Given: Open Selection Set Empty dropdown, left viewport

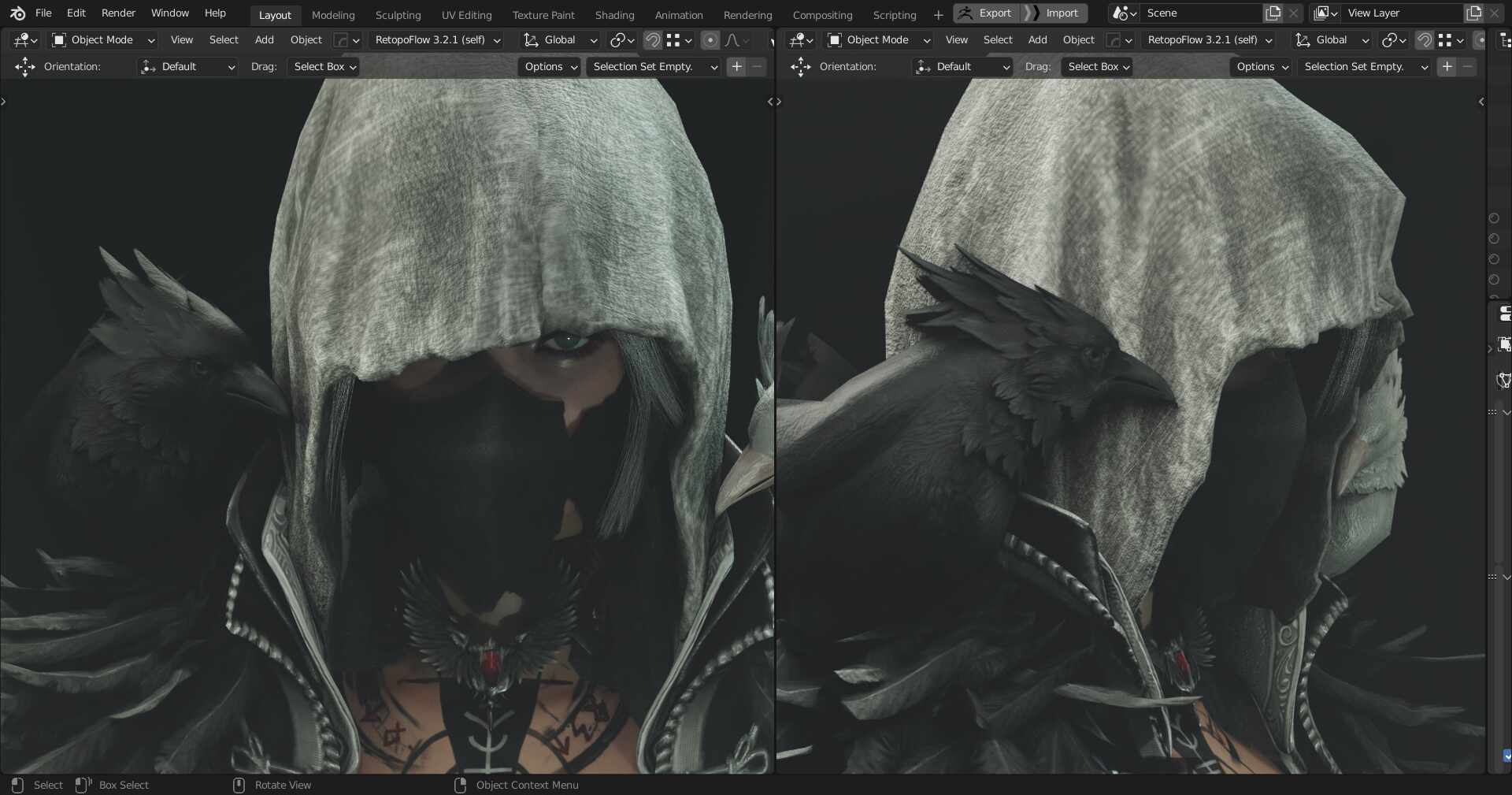Looking at the screenshot, I should pos(654,67).
